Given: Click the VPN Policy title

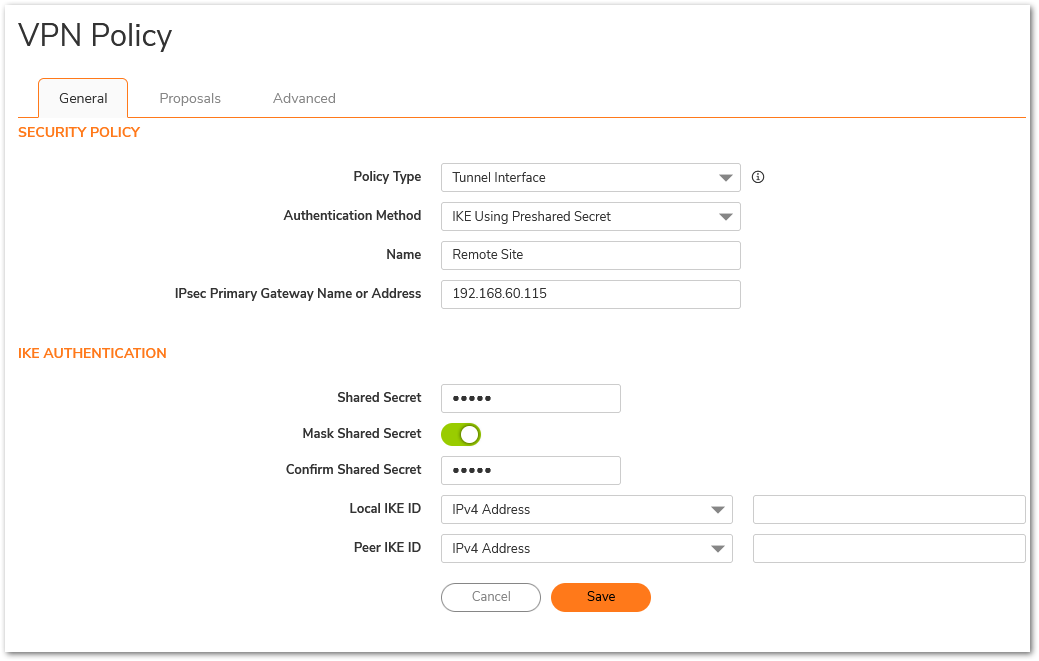Looking at the screenshot, I should 95,35.
